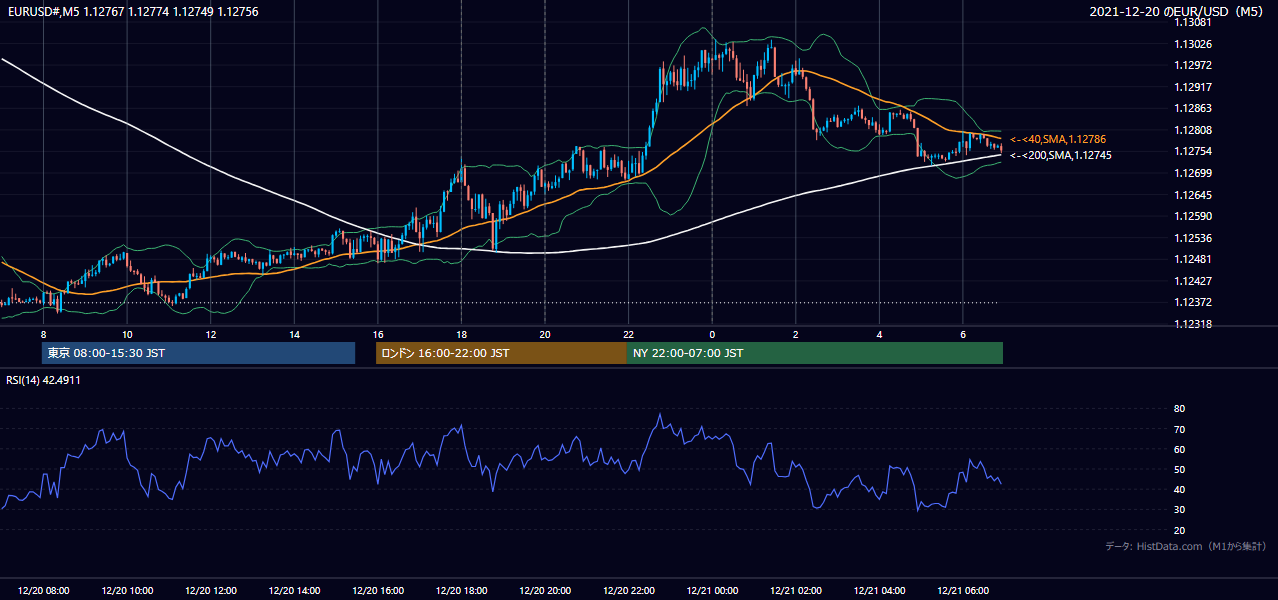Screen dimensions: 1278x600
Task: Click hour label 12 under price chart
Action: pos(211,334)
